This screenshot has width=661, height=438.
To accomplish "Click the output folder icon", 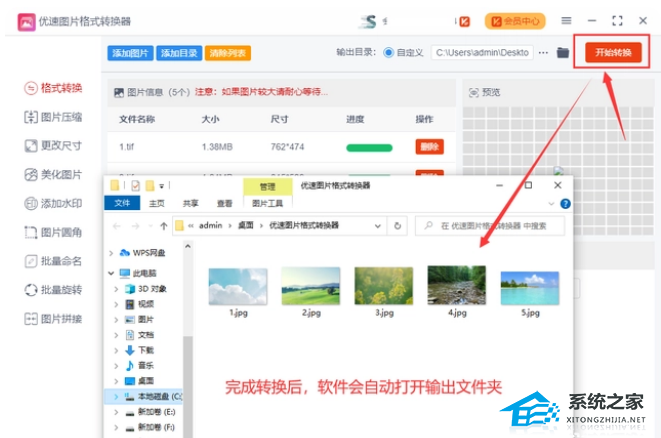I will (x=563, y=52).
